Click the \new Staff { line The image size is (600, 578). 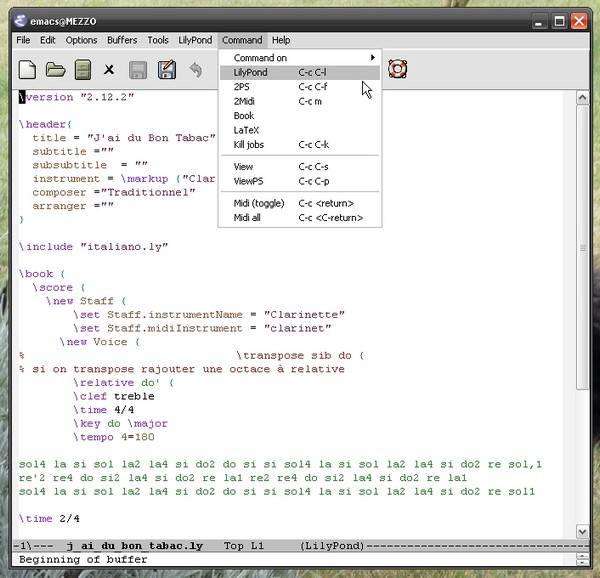tap(86, 301)
